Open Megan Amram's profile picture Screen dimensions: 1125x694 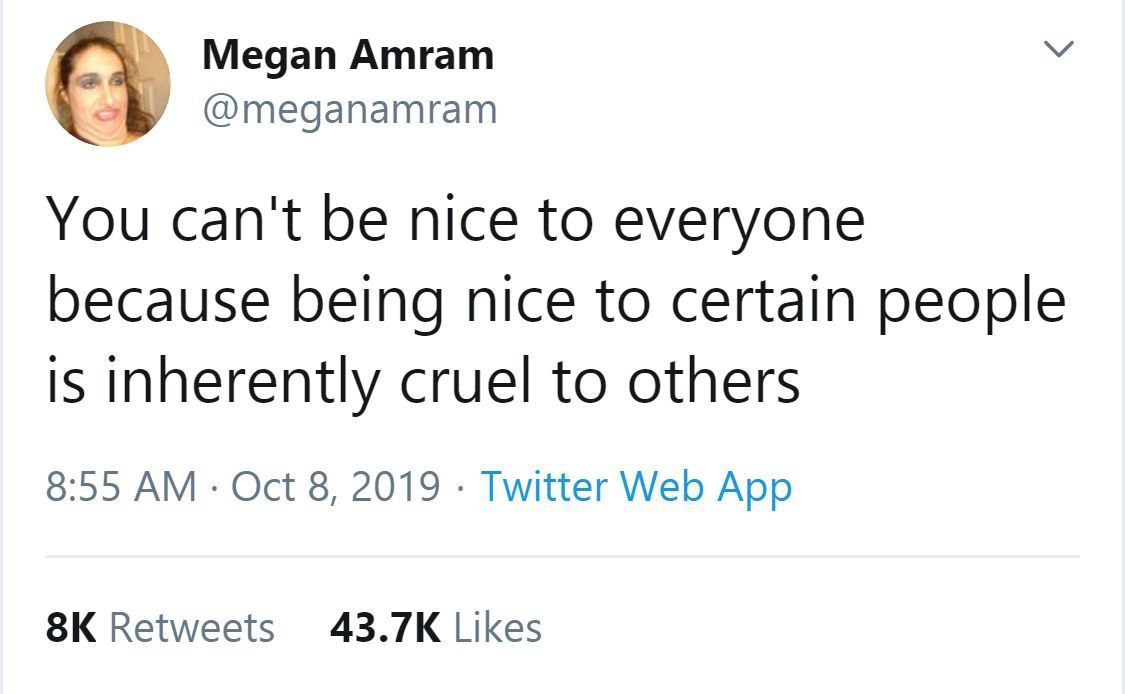pos(108,84)
